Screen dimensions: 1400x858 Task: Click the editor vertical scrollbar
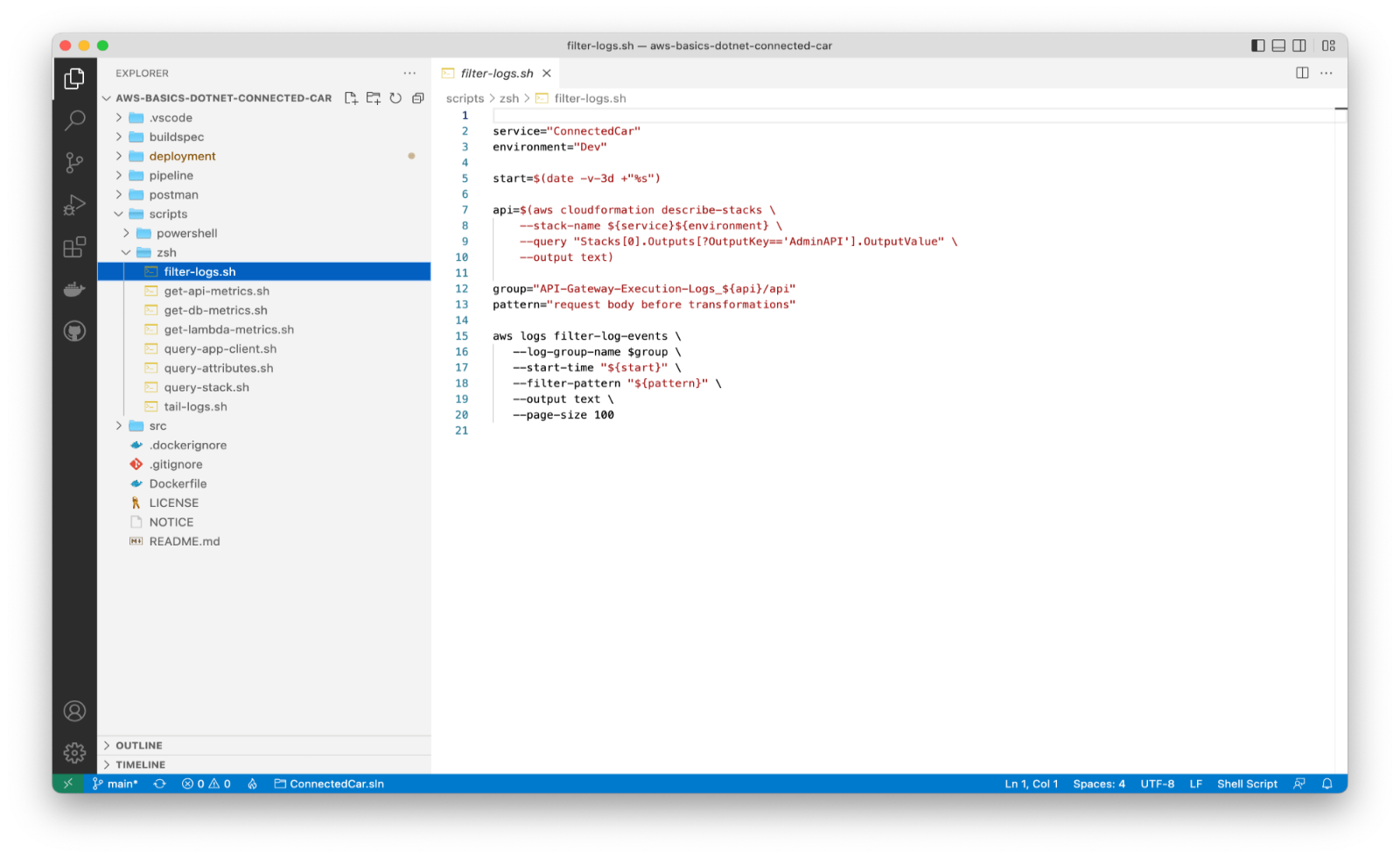(1340, 350)
